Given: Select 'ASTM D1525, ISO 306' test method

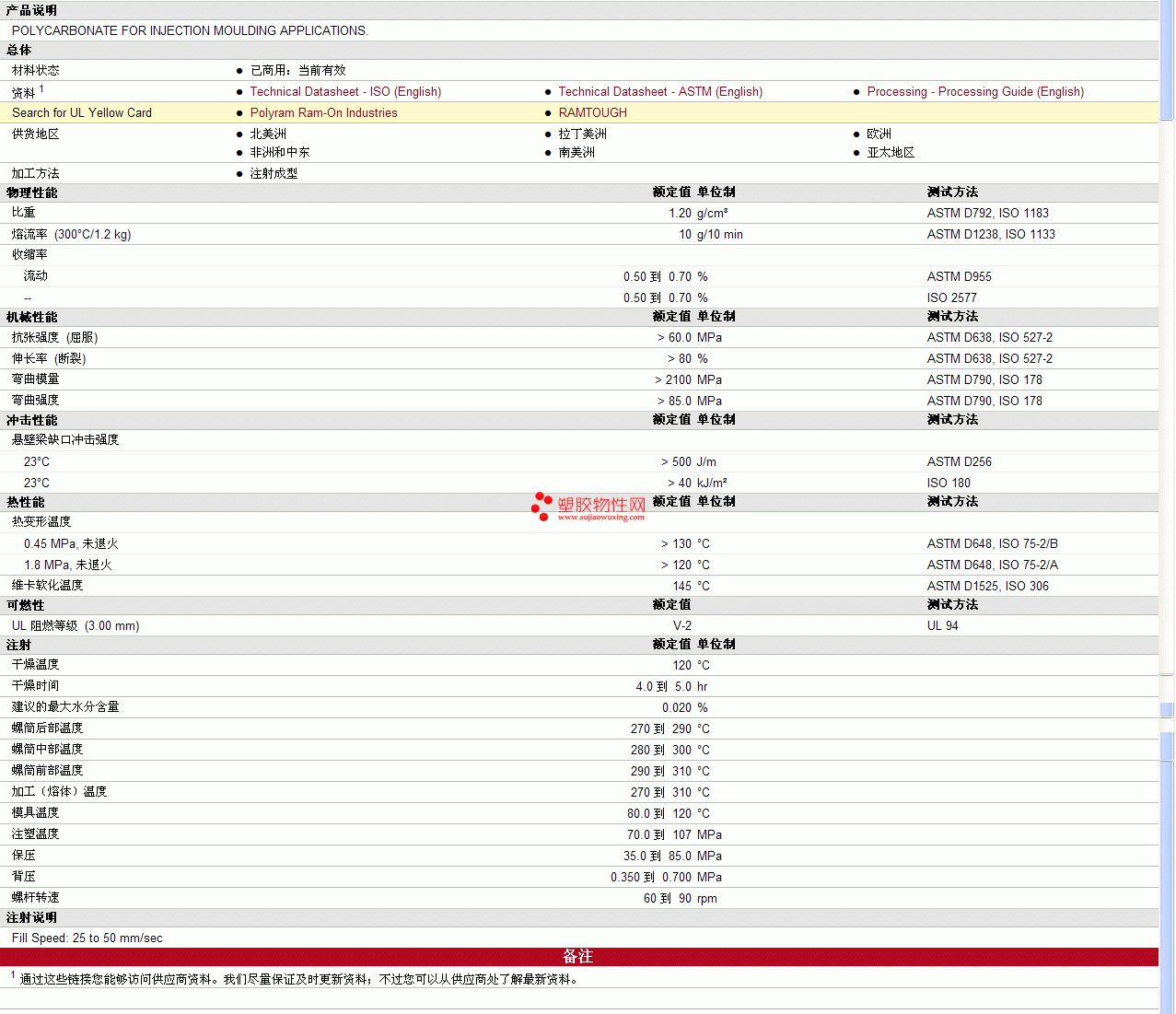Looking at the screenshot, I should pos(988,587).
